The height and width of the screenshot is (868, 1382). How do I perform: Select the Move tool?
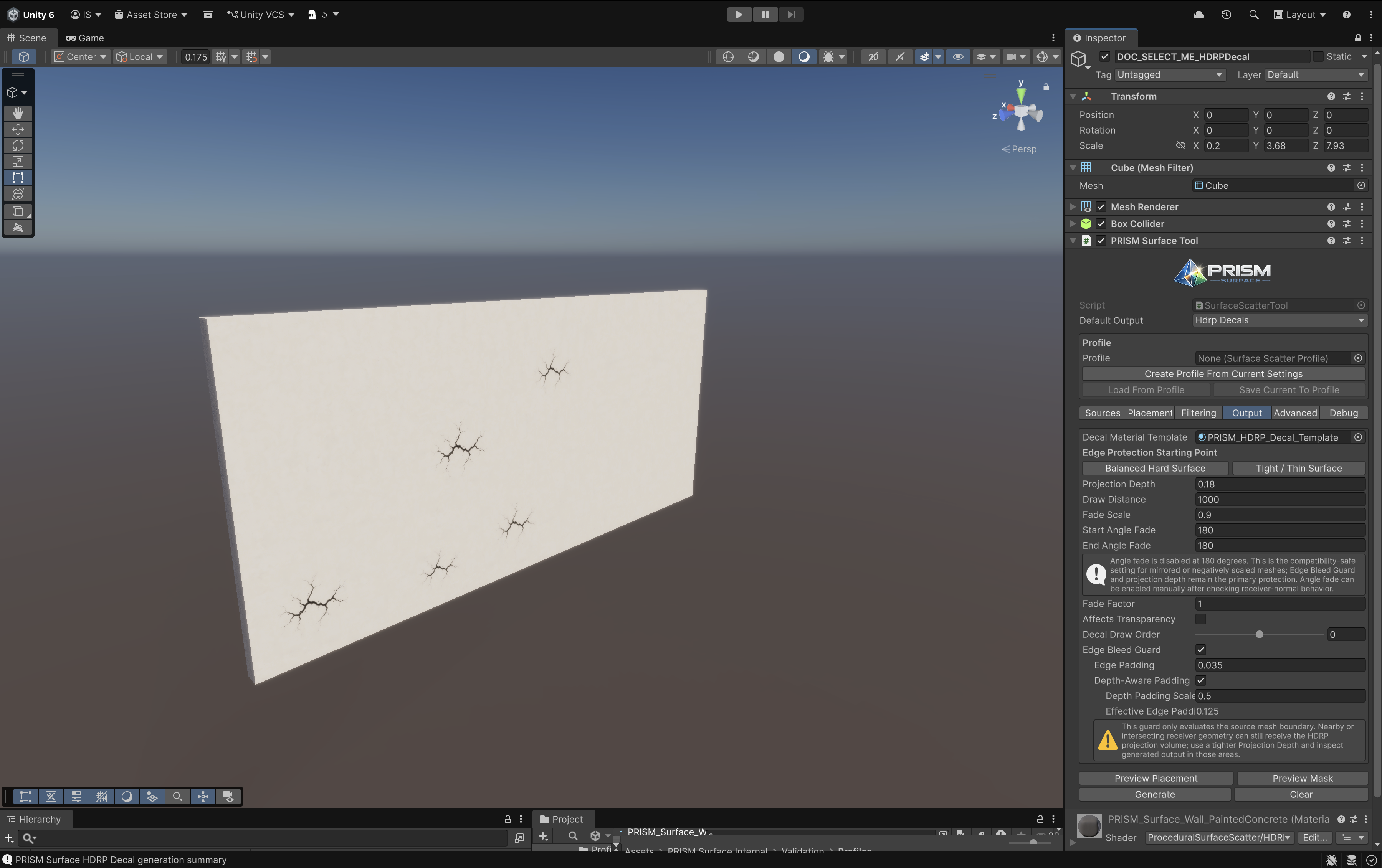click(x=18, y=129)
